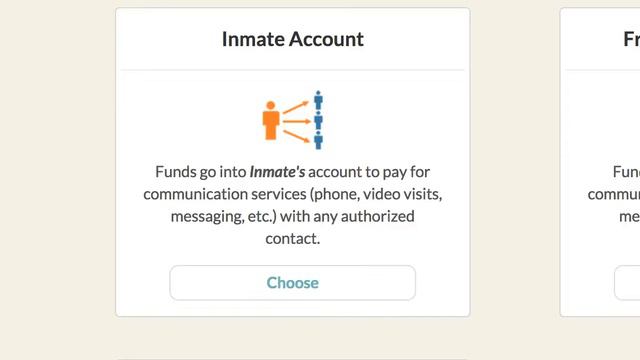Click the bold italic word Inmate's
640x360 pixels.
277,172
